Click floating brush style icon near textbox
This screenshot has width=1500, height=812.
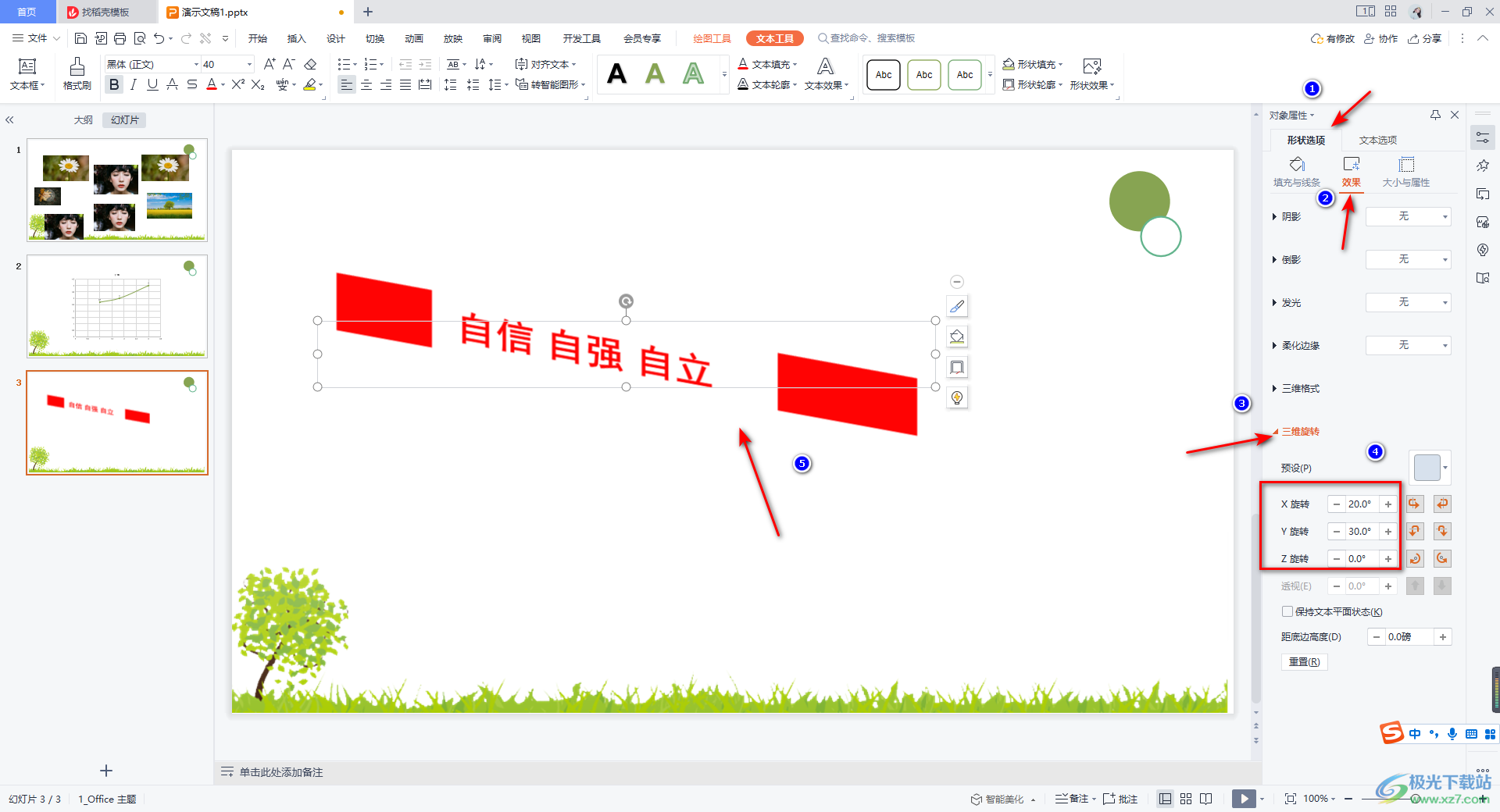point(957,306)
